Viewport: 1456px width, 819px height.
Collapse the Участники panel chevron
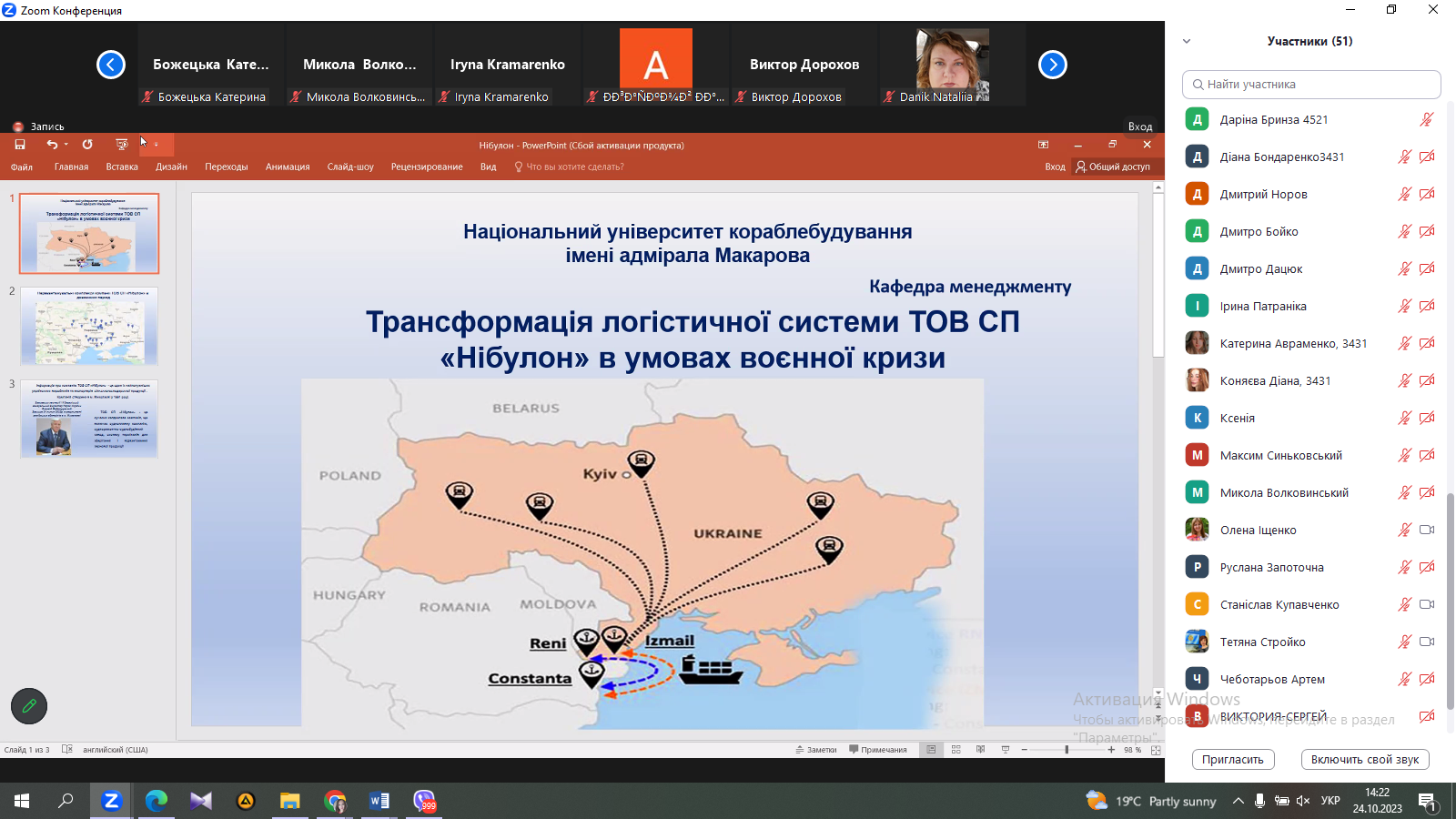click(1187, 41)
